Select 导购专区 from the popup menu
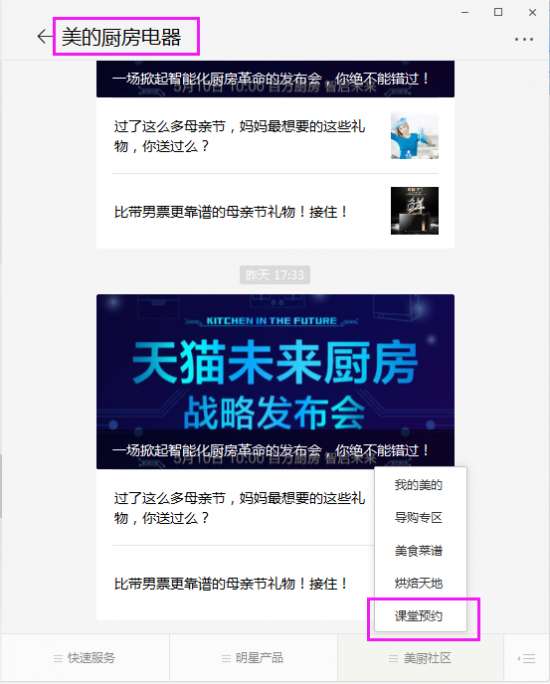 tap(419, 518)
